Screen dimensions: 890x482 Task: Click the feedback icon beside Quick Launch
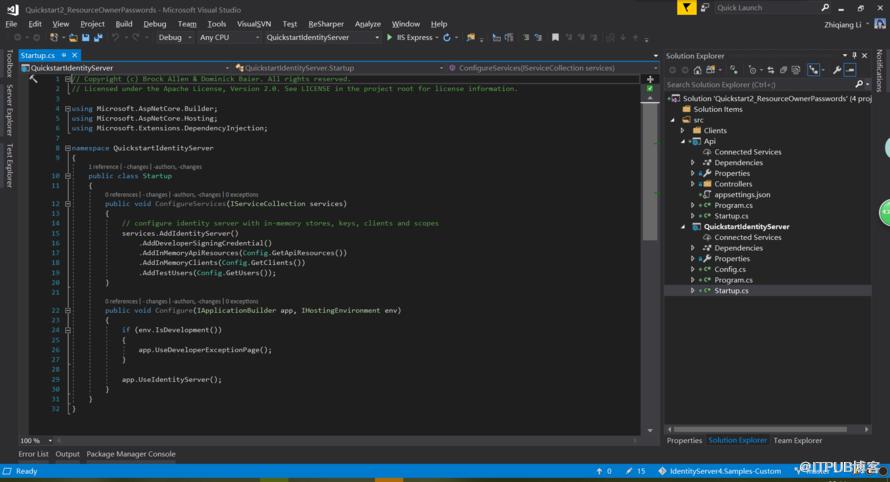[705, 8]
